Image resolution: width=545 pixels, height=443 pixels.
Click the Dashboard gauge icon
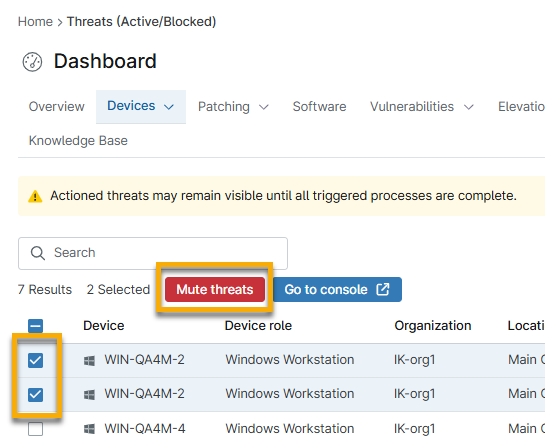tap(32, 62)
